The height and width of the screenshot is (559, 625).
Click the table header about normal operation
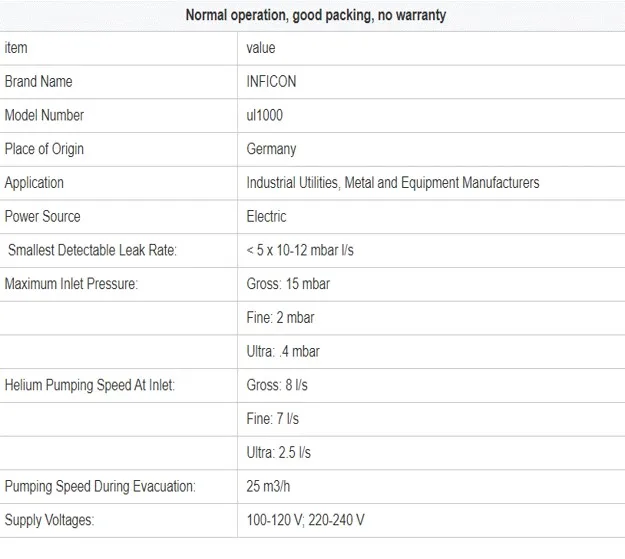[x=315, y=15]
